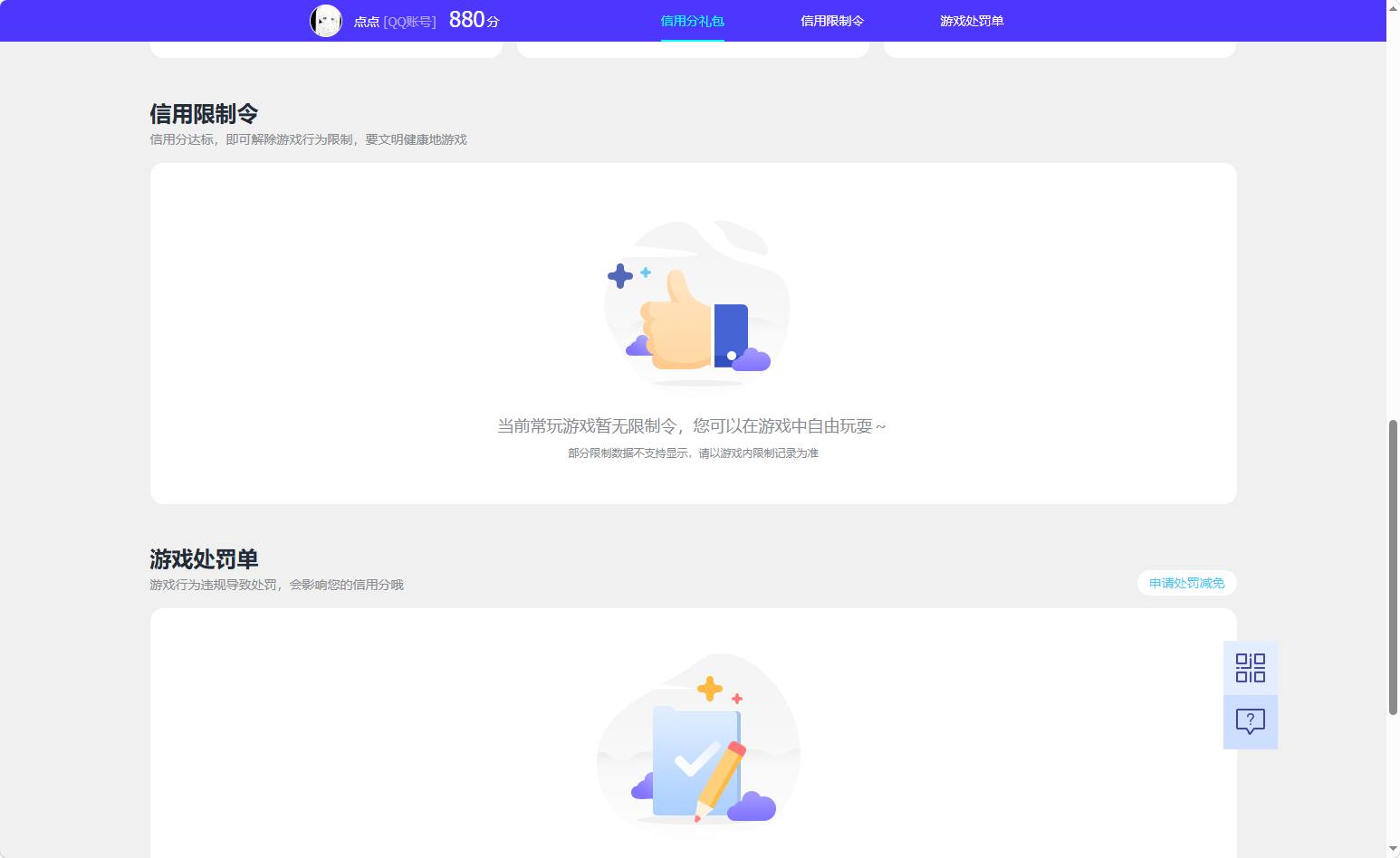Click the 880分 credit score

pyautogui.click(x=475, y=20)
